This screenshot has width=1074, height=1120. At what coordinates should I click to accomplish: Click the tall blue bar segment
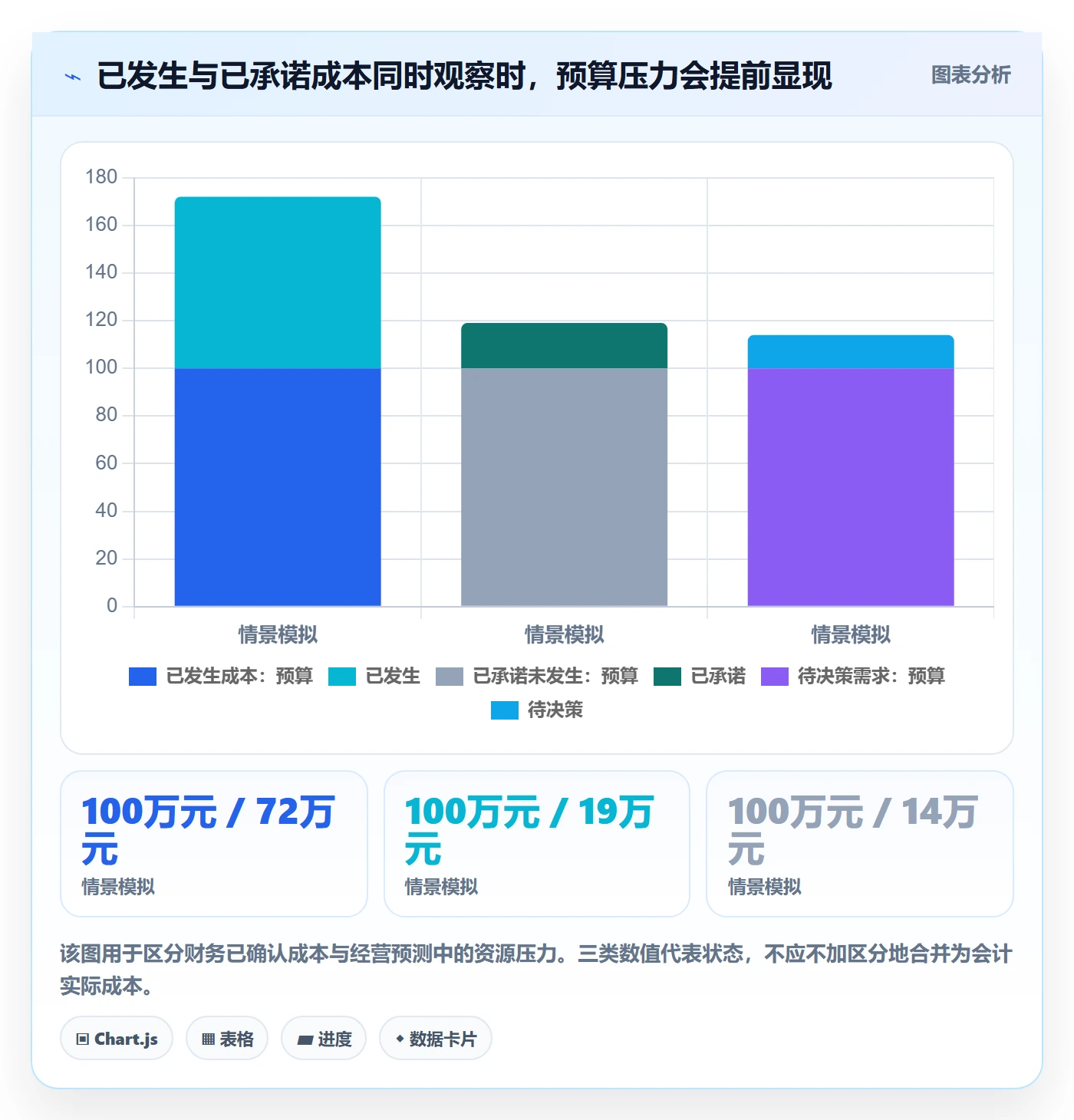pos(278,487)
